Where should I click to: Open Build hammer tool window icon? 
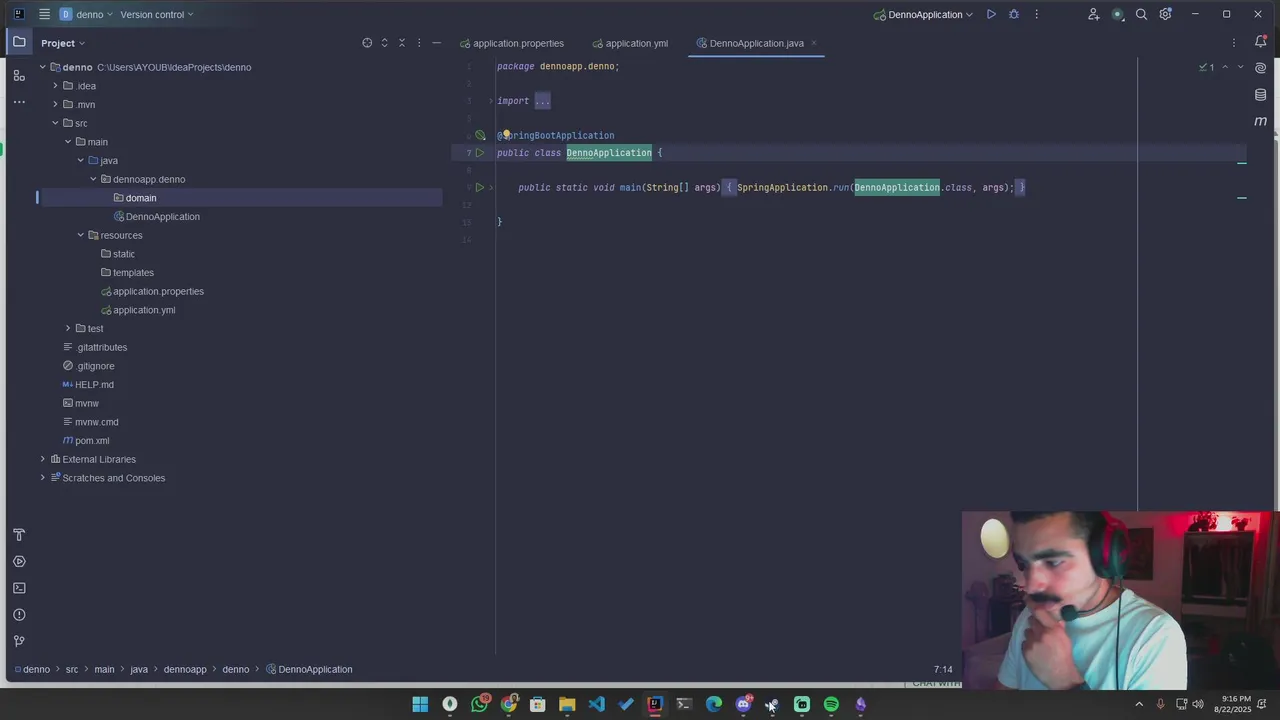click(19, 535)
